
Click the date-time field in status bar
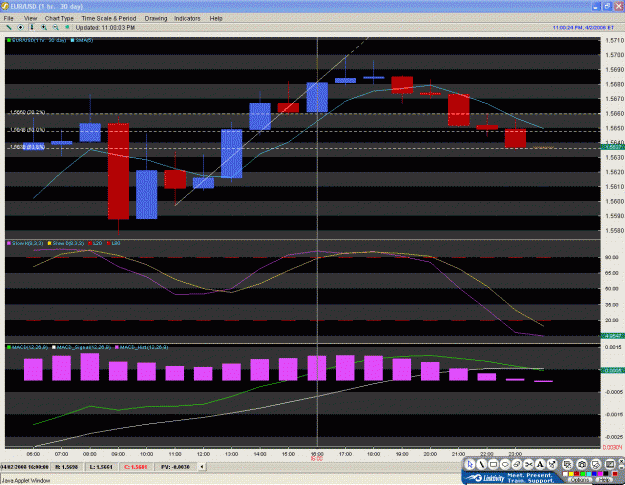pyautogui.click(x=25, y=467)
